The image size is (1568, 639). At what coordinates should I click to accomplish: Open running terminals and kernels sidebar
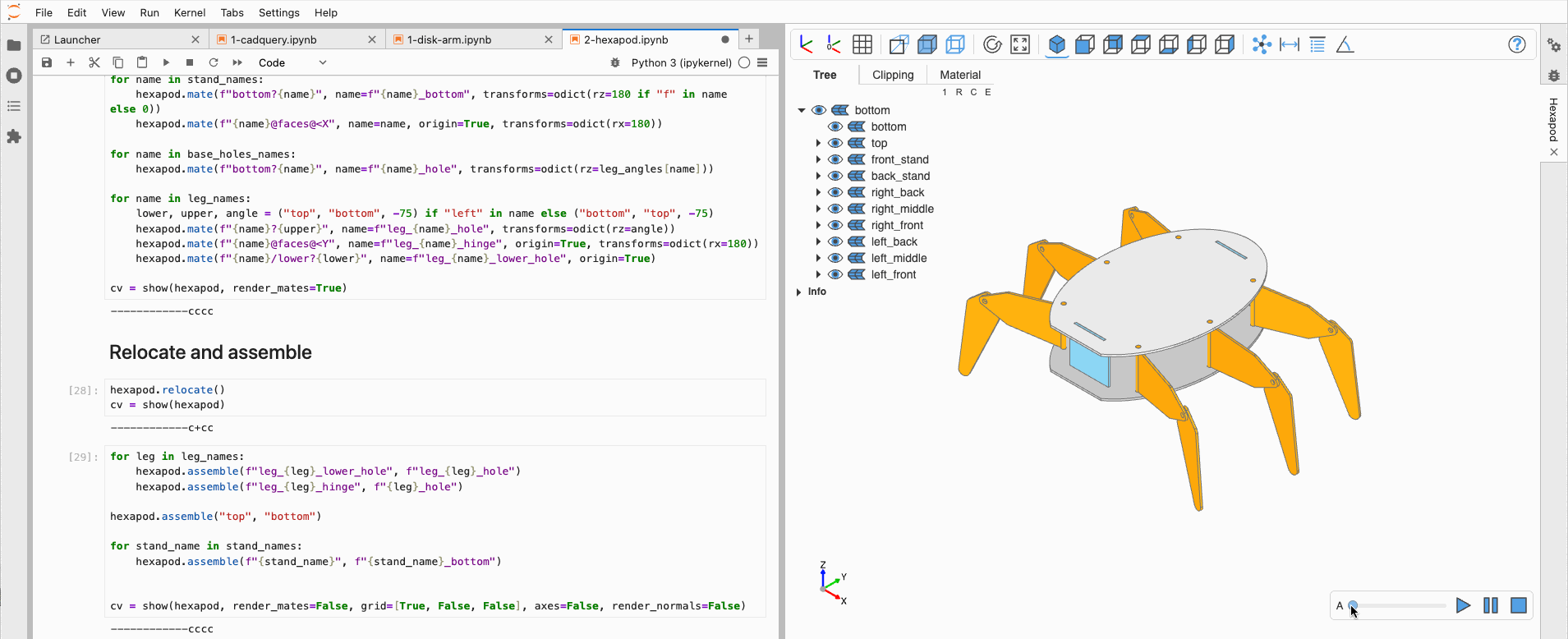14,76
